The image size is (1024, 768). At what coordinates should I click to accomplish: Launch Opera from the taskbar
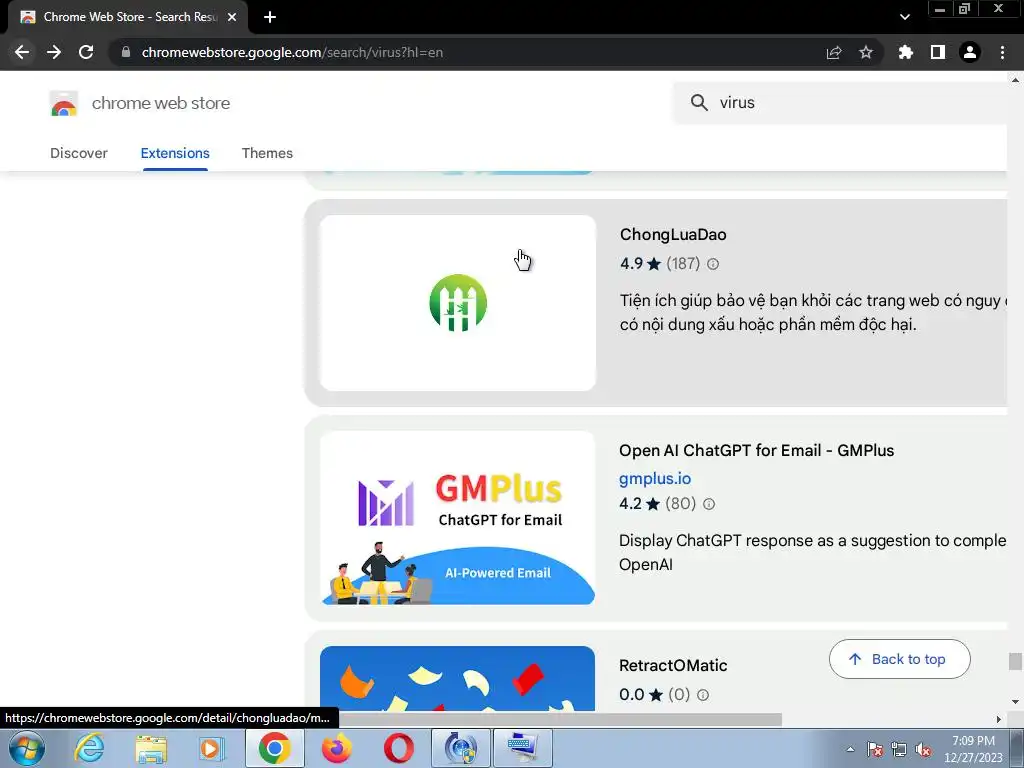(x=398, y=748)
